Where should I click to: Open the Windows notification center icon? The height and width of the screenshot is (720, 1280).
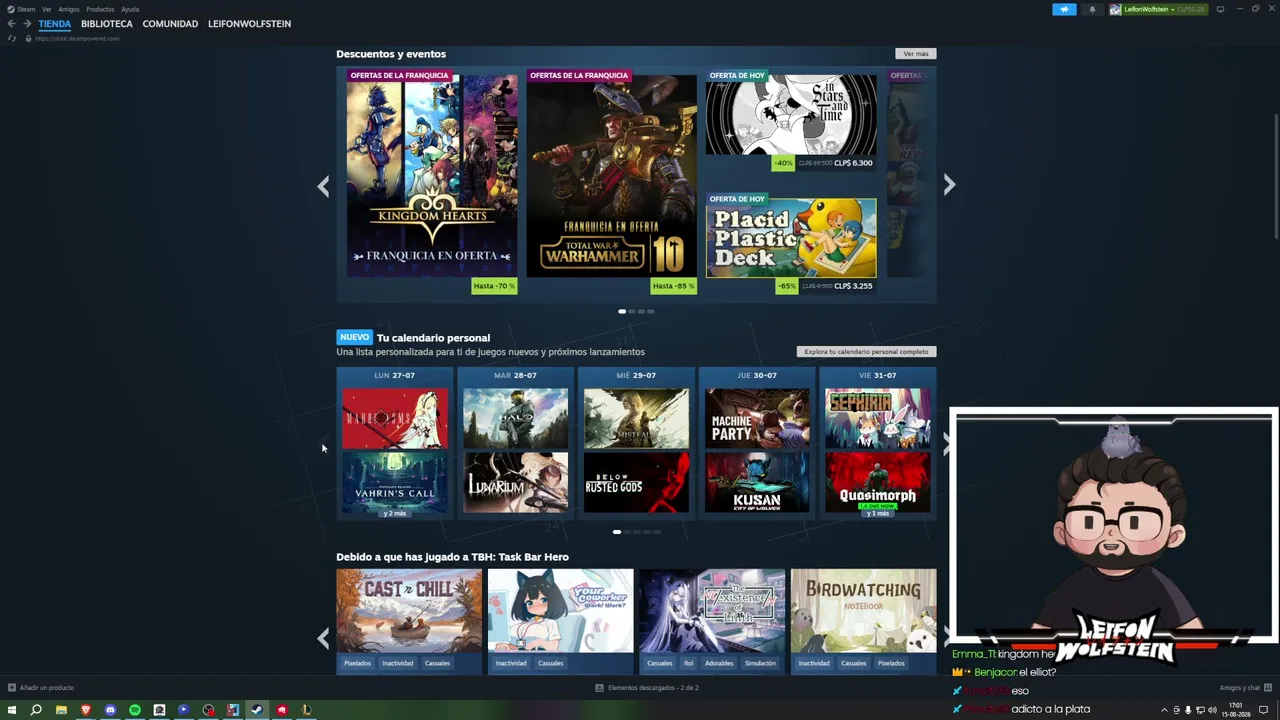1263,710
